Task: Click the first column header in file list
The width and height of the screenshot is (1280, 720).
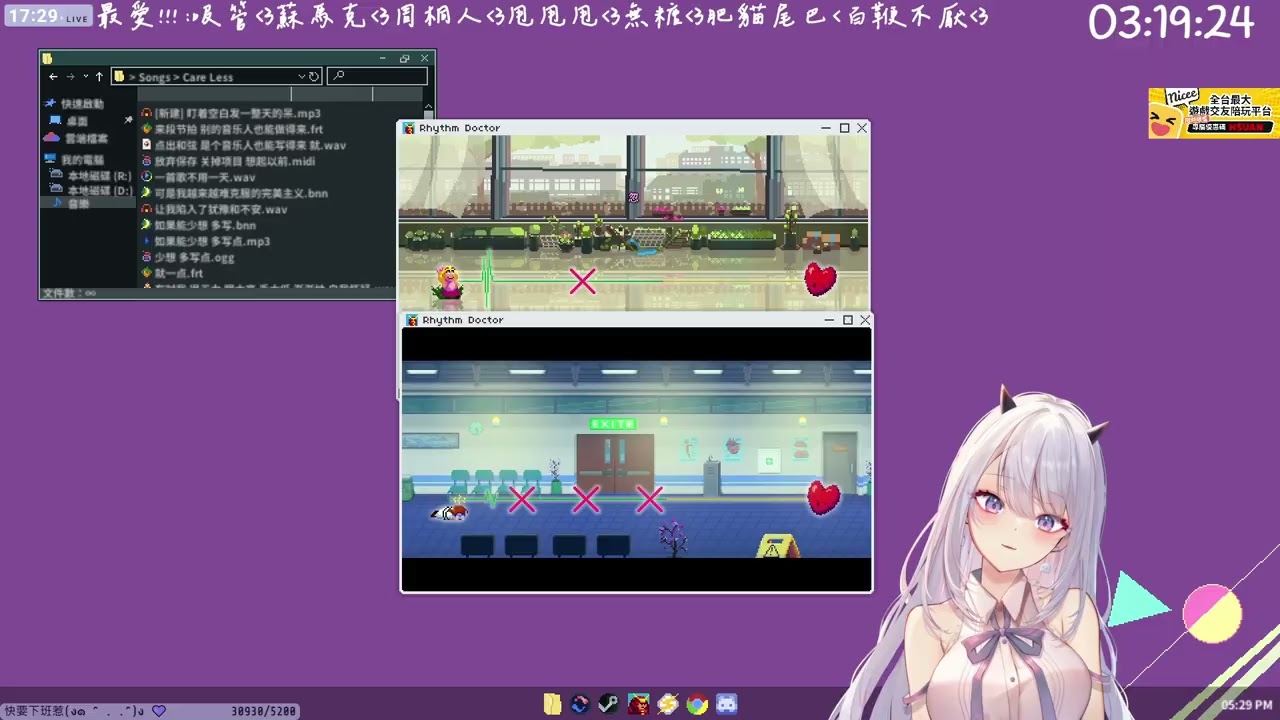Action: point(214,94)
